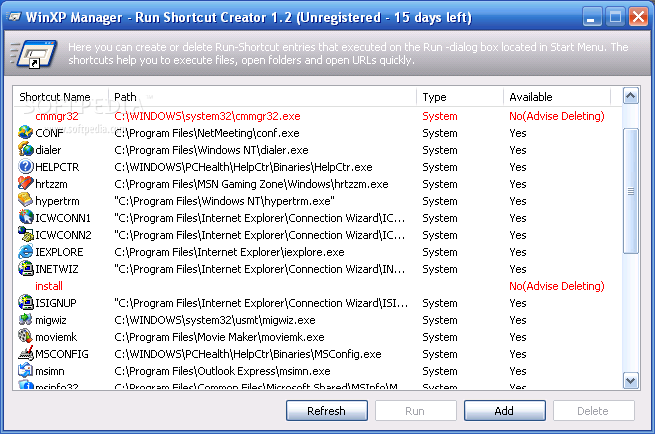Select the red cmmgr32 entry
Screen dimensions: 655x434
[57, 116]
